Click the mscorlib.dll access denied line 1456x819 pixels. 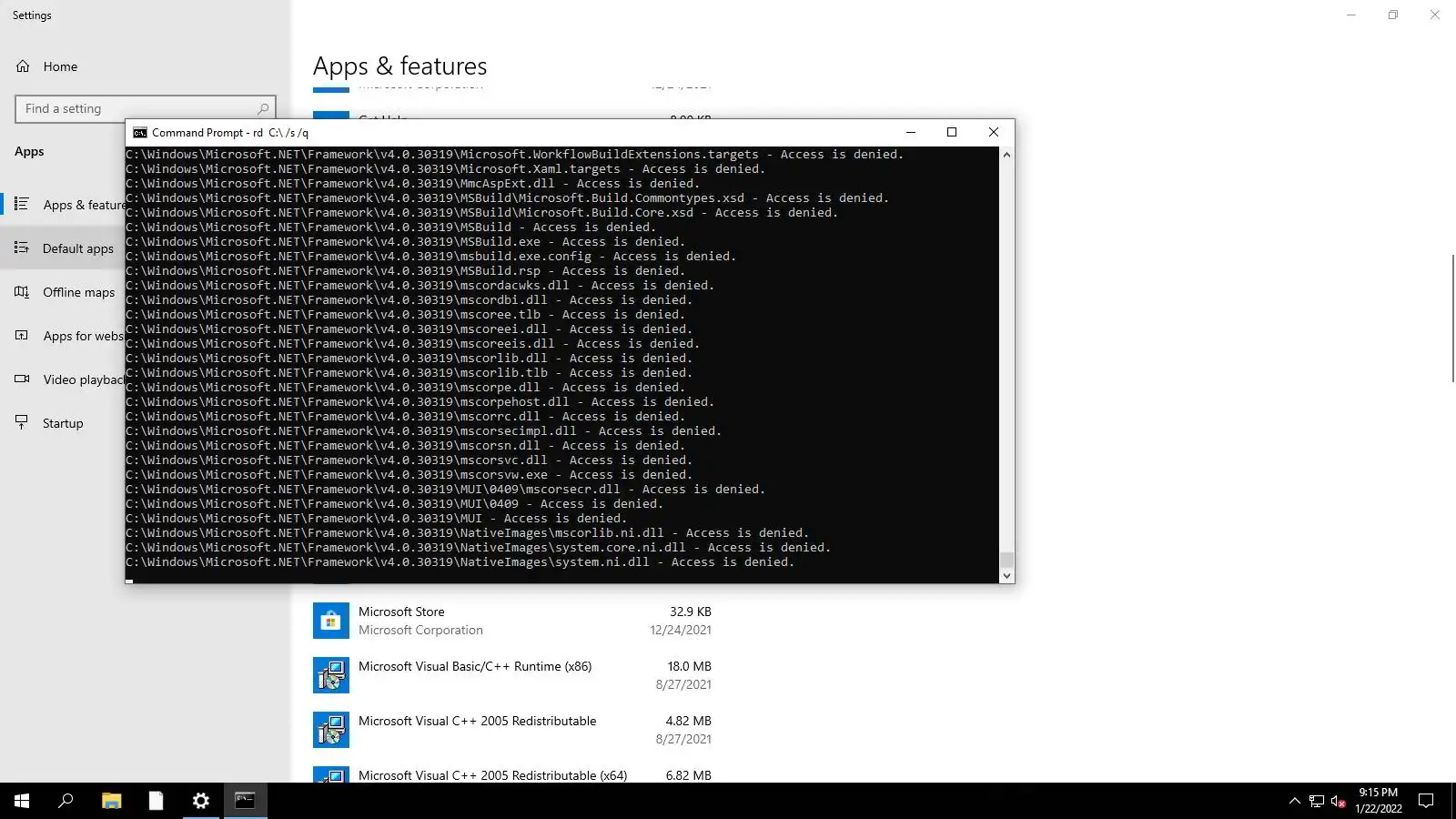(409, 359)
